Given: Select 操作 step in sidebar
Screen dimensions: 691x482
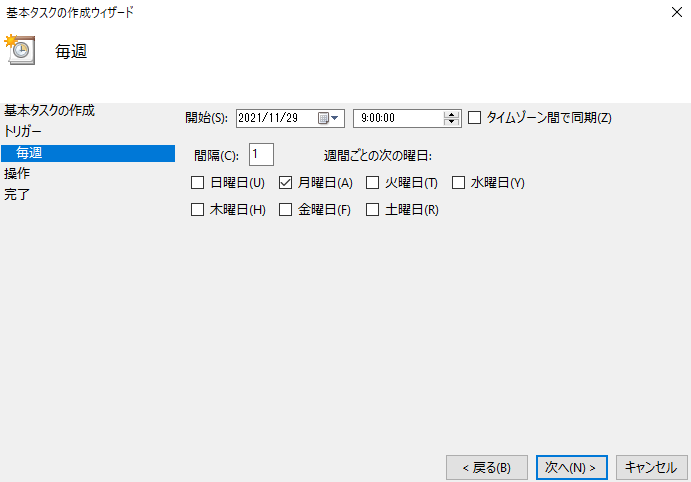Looking at the screenshot, I should pos(17,173).
